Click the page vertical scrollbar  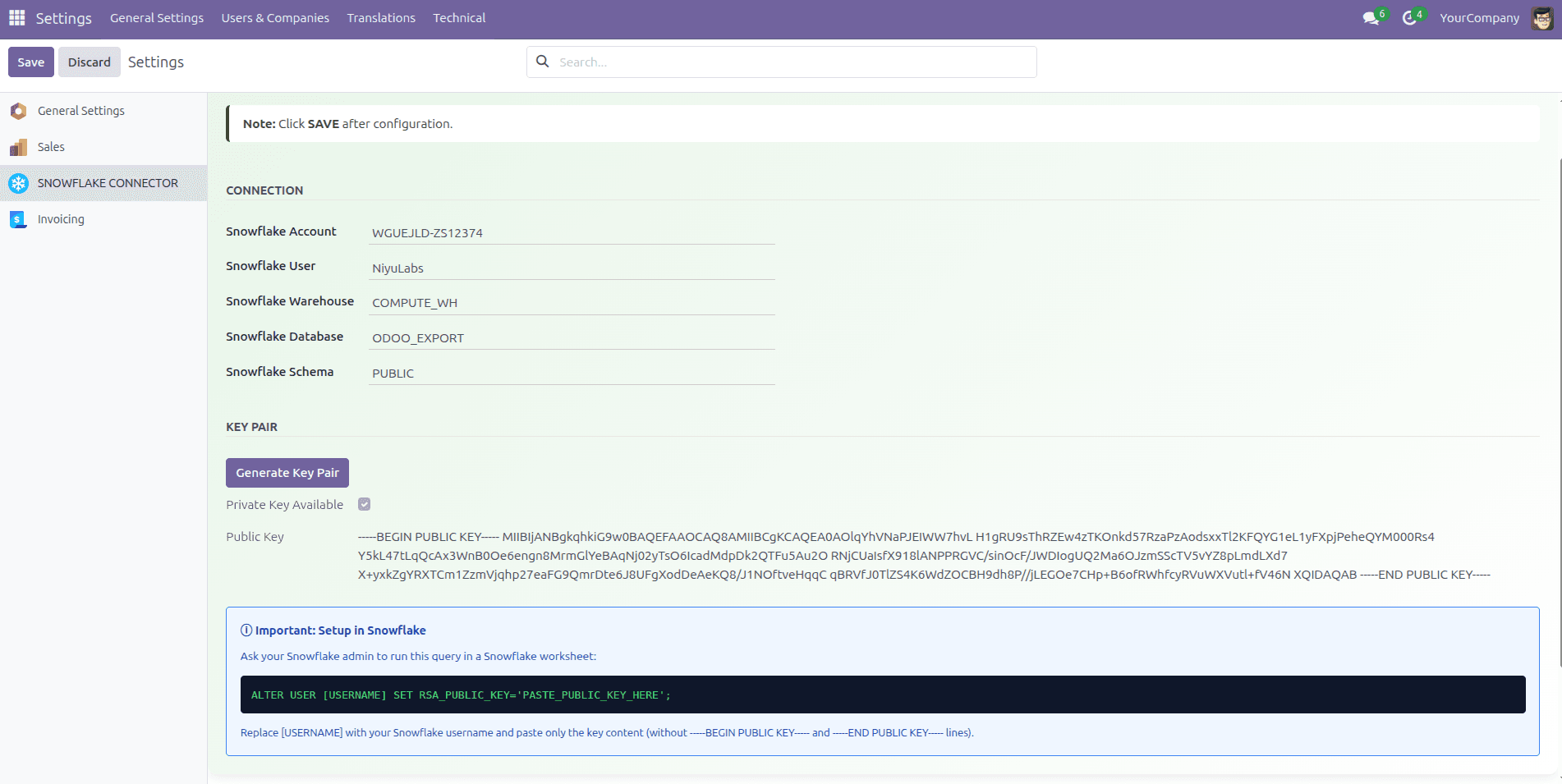pyautogui.click(x=1559, y=410)
